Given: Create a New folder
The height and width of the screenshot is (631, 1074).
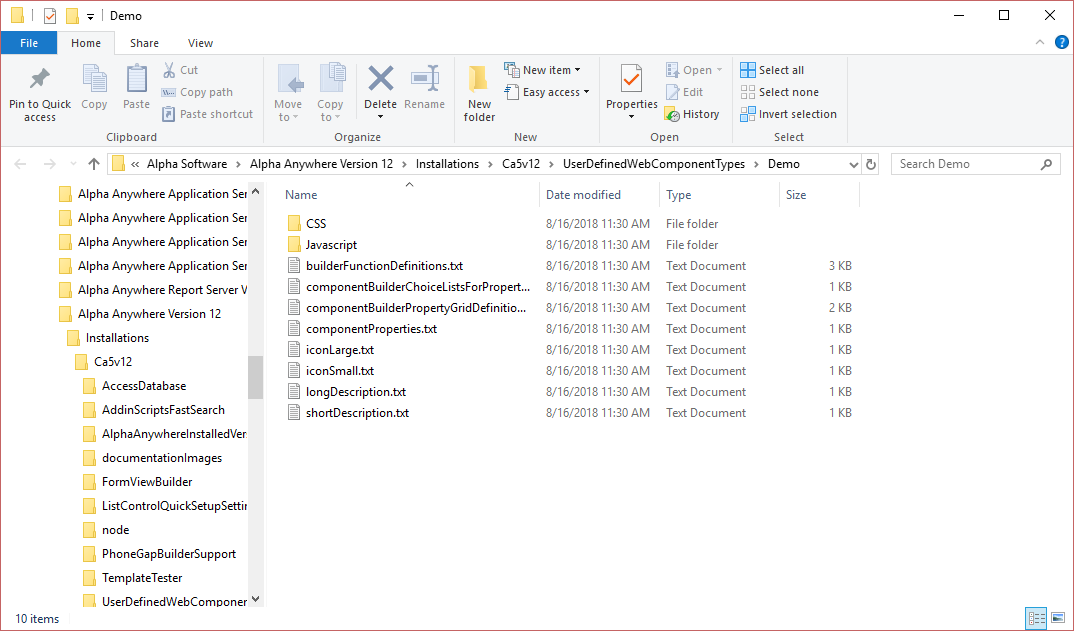Looking at the screenshot, I should click(x=479, y=92).
